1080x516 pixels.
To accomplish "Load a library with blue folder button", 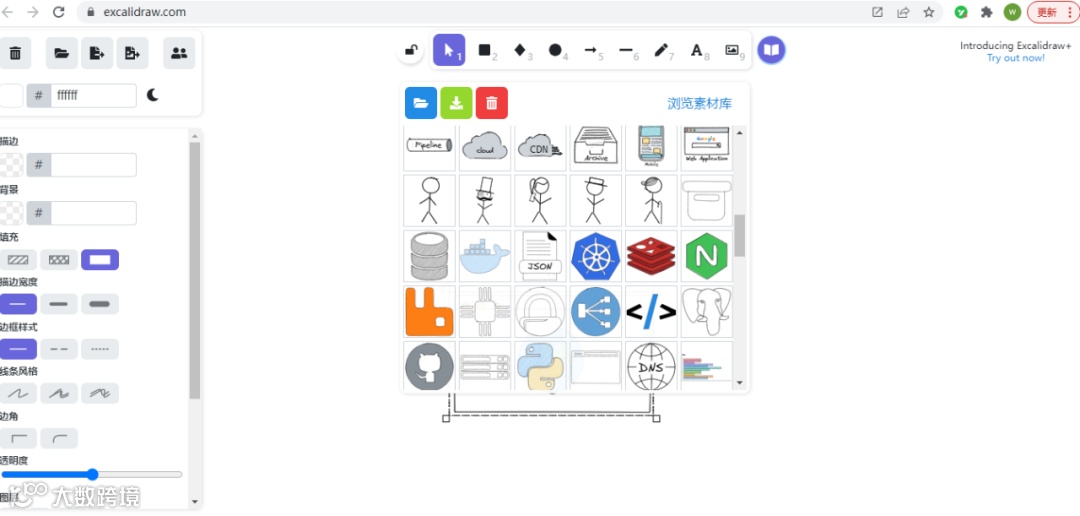I will (421, 103).
